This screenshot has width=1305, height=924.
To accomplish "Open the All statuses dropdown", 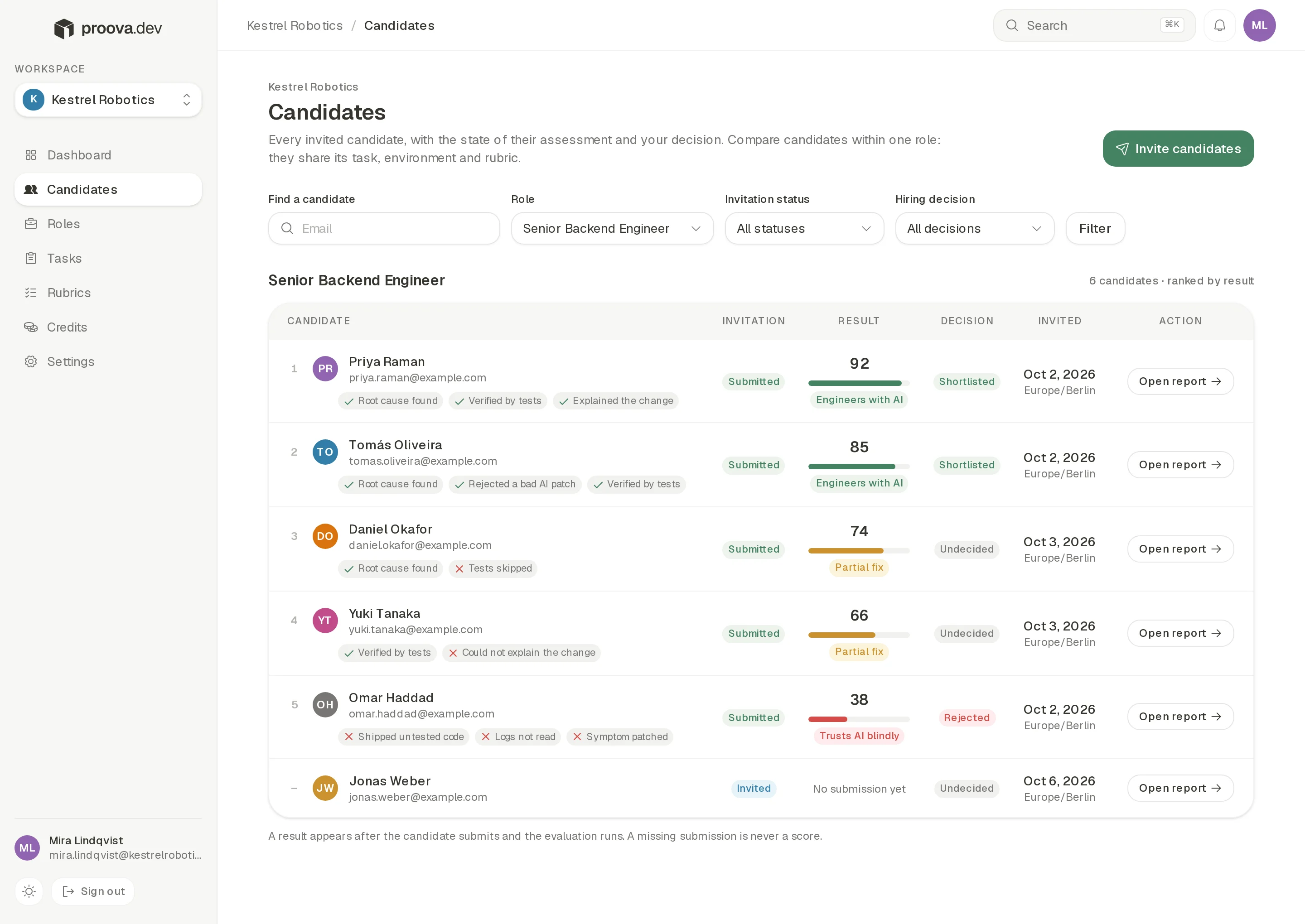I will (803, 228).
